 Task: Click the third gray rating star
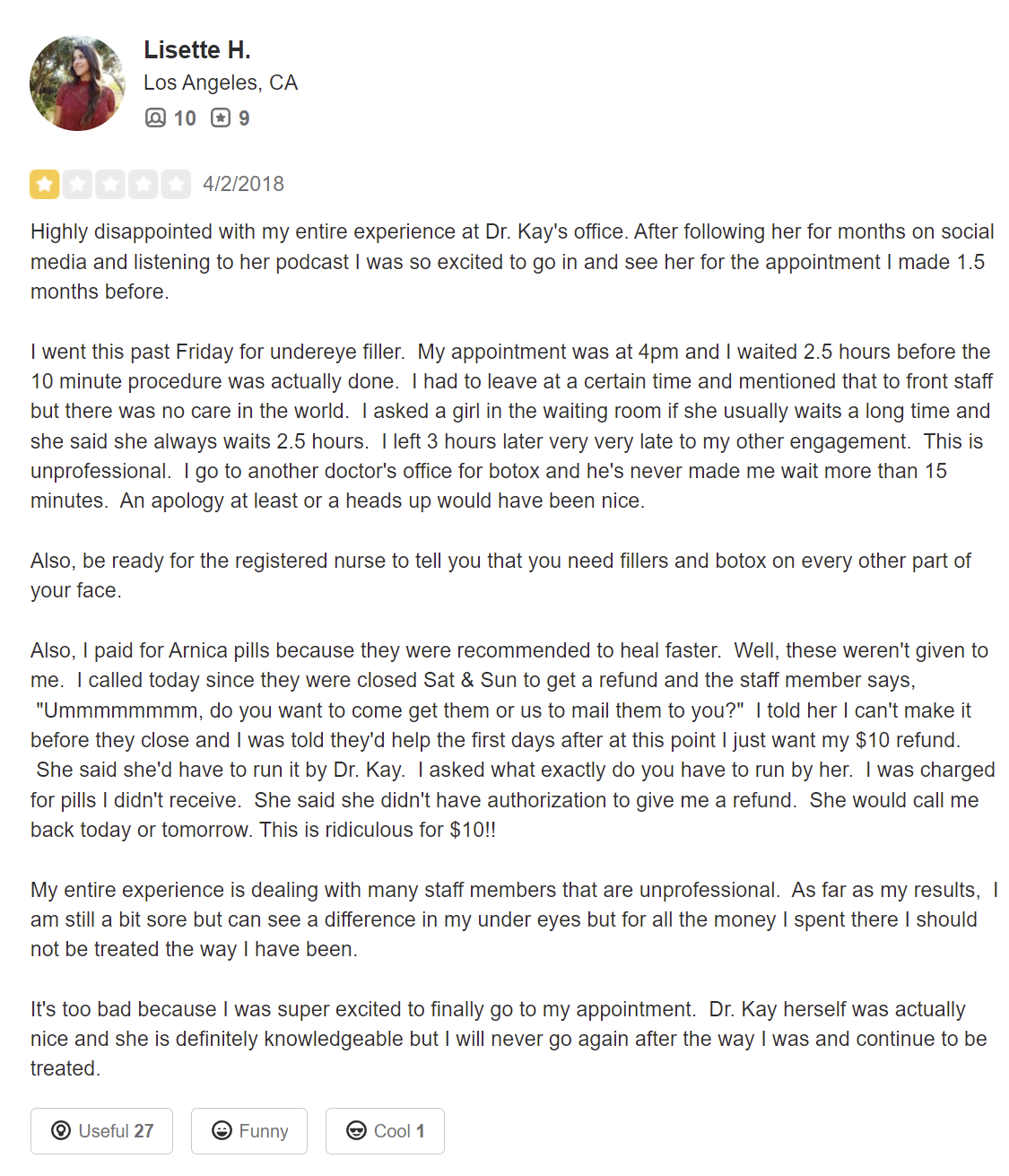pos(110,184)
